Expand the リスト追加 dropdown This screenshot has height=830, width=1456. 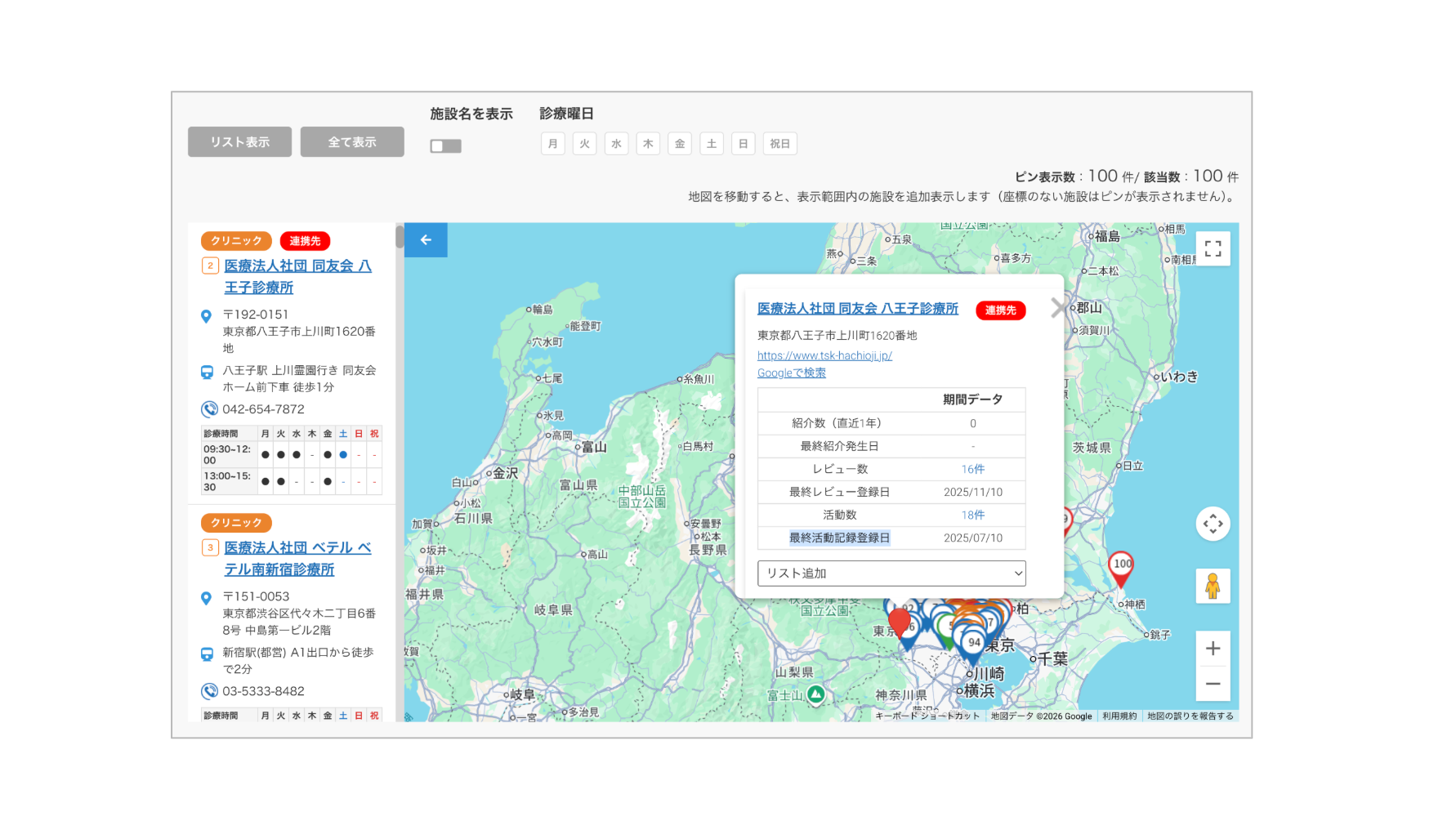click(x=891, y=573)
